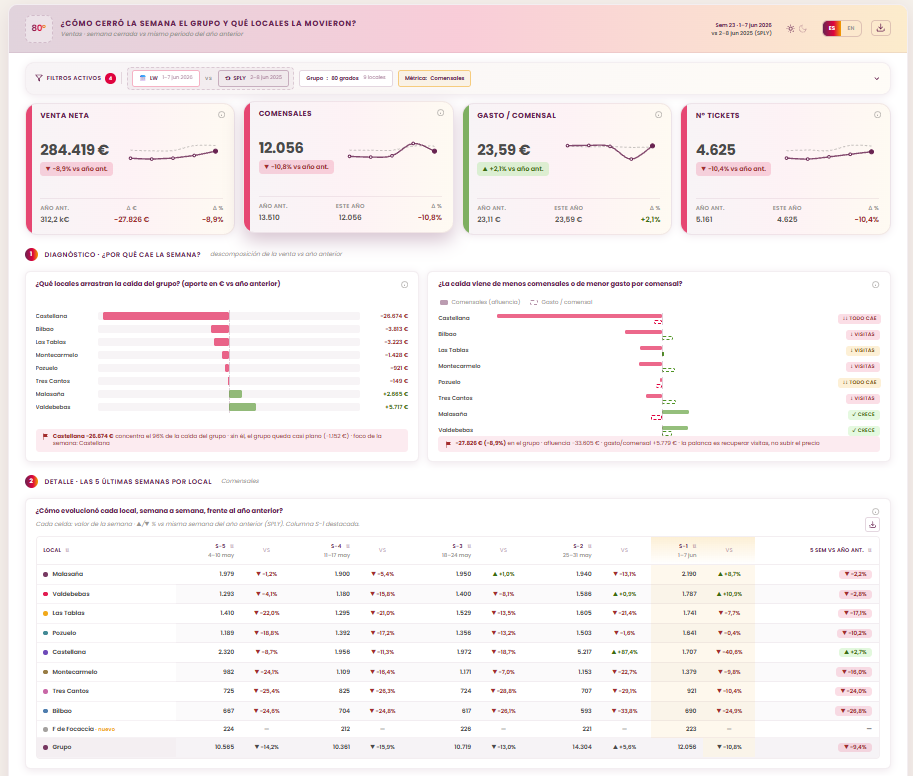
Task: Switch language to EN
Action: [851, 28]
